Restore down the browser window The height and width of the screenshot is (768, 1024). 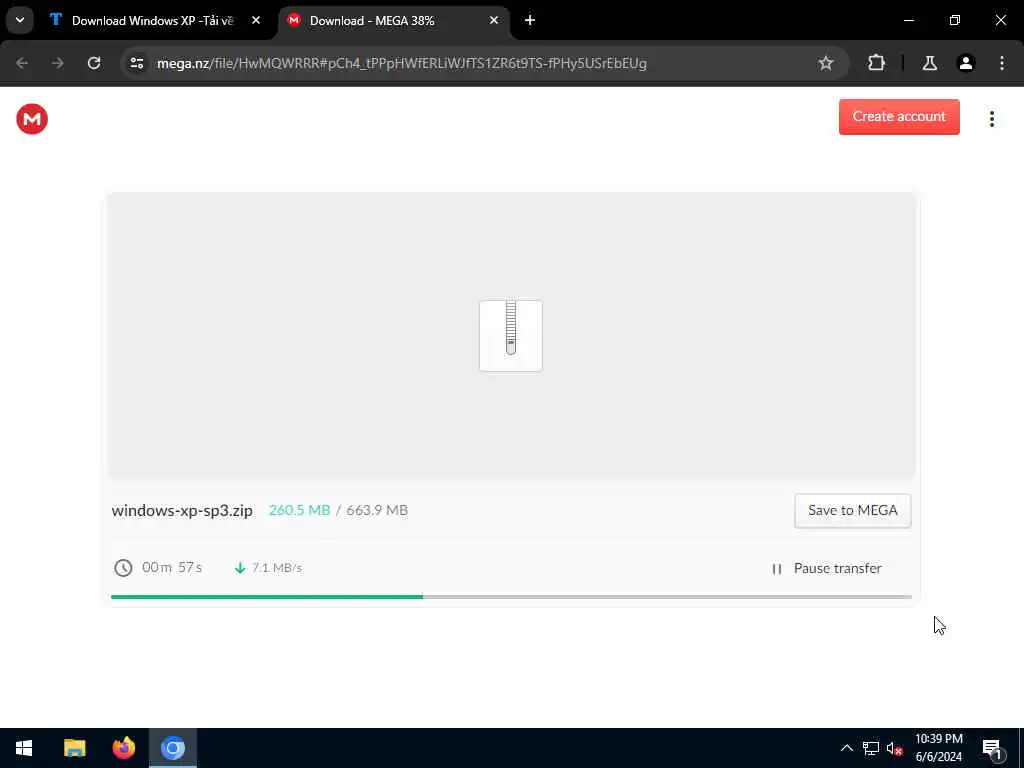click(955, 21)
